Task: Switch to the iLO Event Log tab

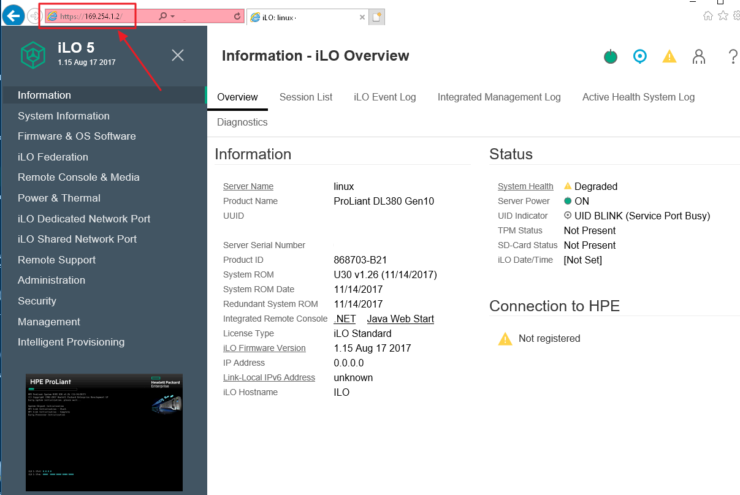Action: click(385, 97)
